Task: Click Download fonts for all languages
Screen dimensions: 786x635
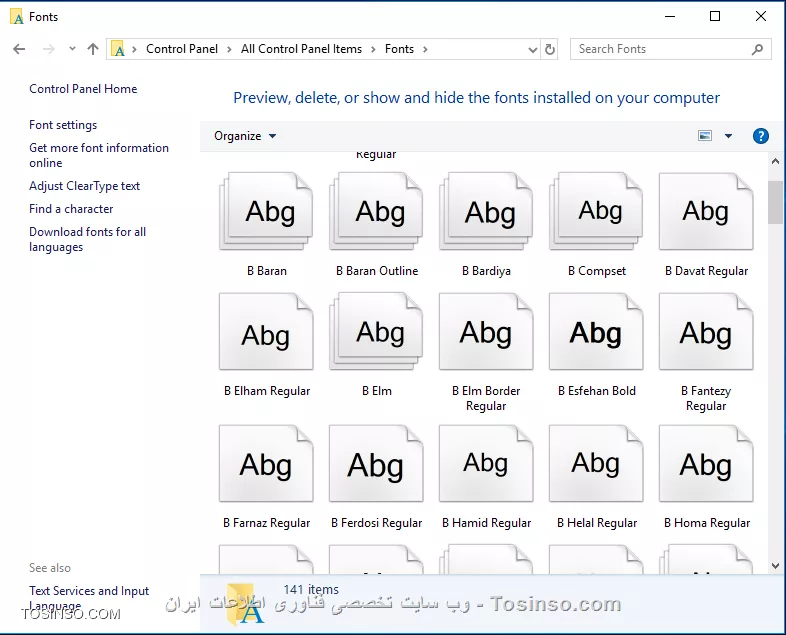Action: pos(87,240)
